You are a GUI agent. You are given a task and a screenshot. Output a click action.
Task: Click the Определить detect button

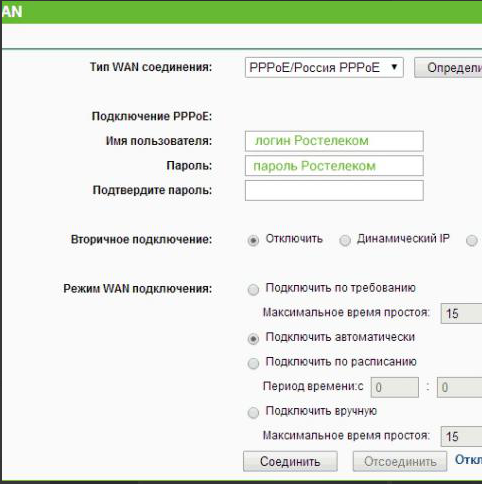click(x=448, y=68)
